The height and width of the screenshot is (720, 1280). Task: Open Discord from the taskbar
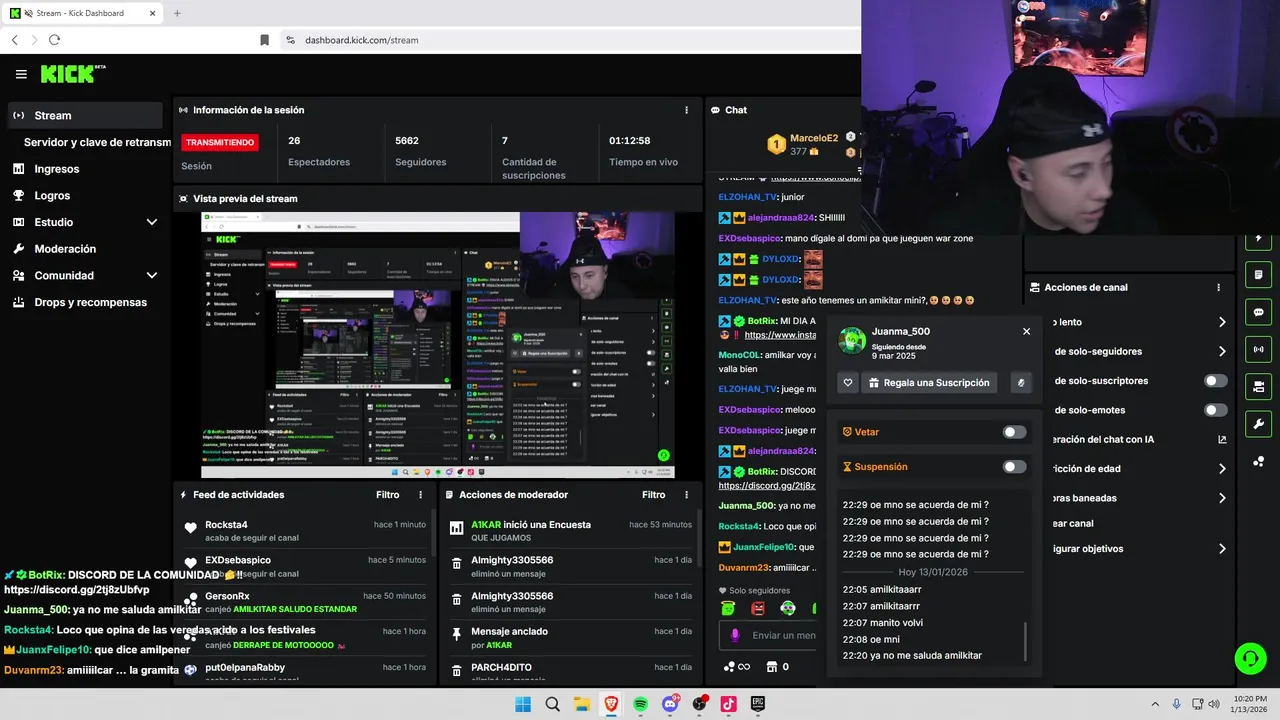click(670, 704)
